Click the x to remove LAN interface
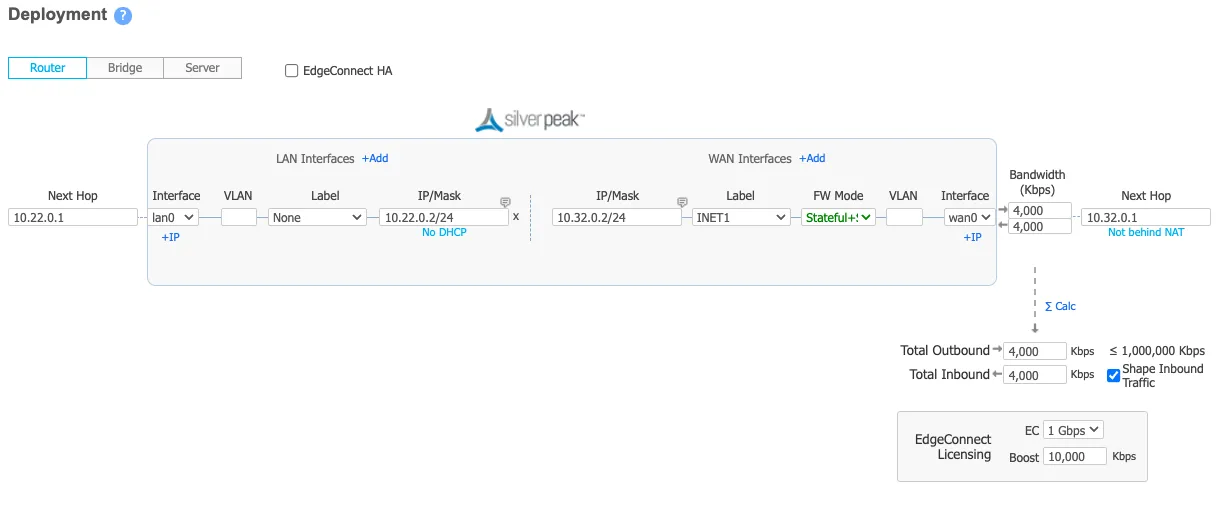 coord(516,216)
